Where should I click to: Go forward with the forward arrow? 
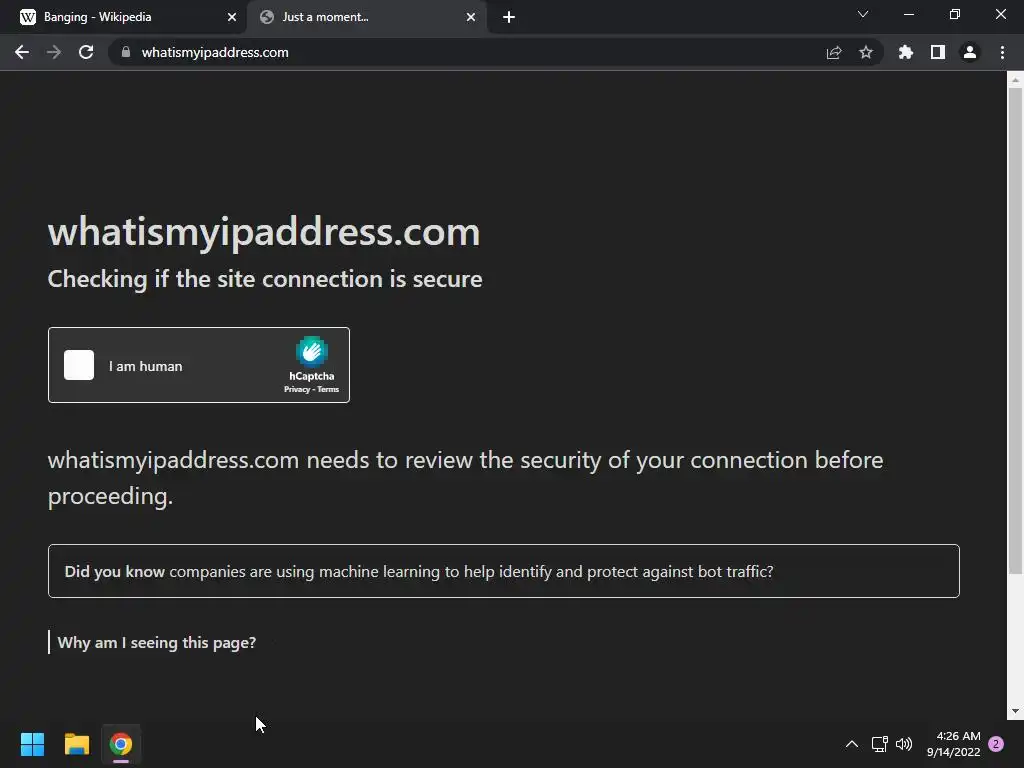pos(54,52)
